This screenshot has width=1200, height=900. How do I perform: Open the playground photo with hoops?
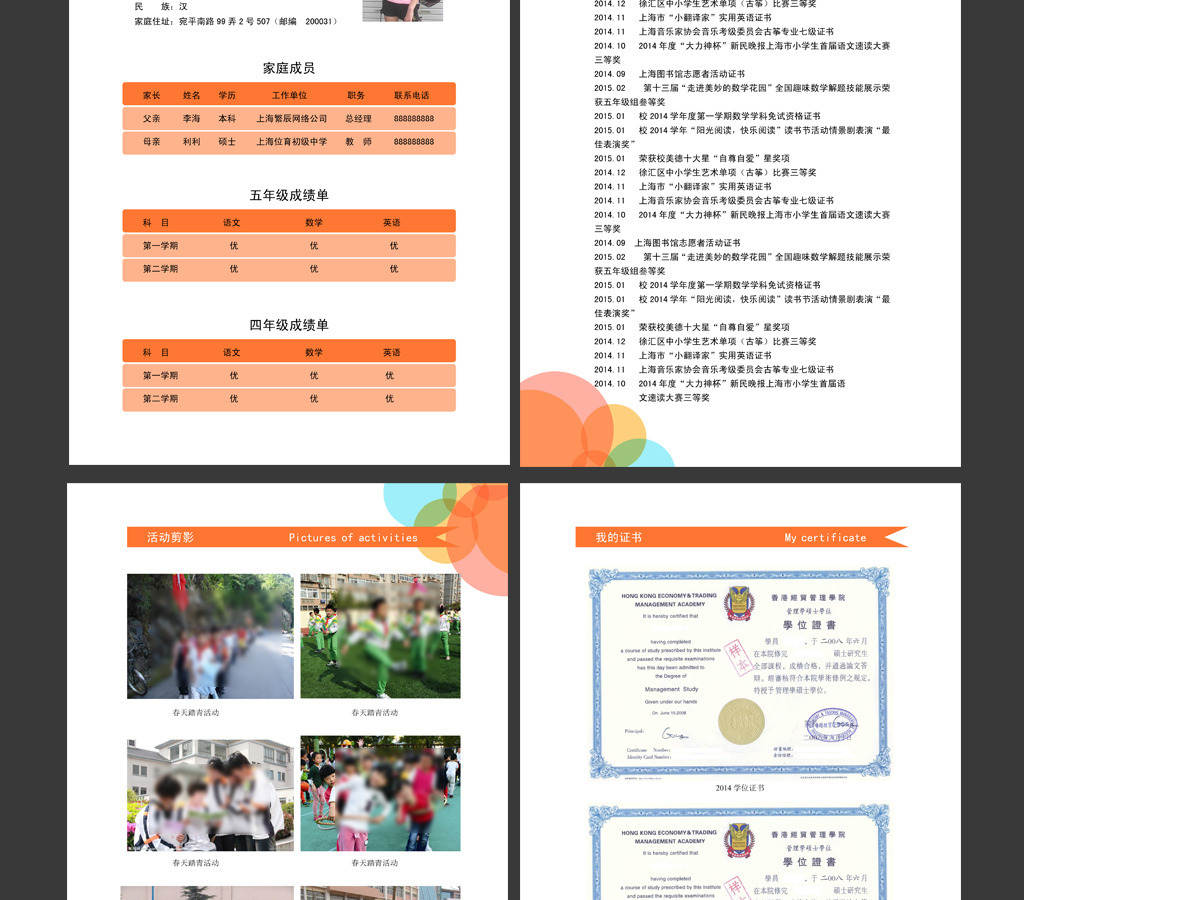point(380,794)
